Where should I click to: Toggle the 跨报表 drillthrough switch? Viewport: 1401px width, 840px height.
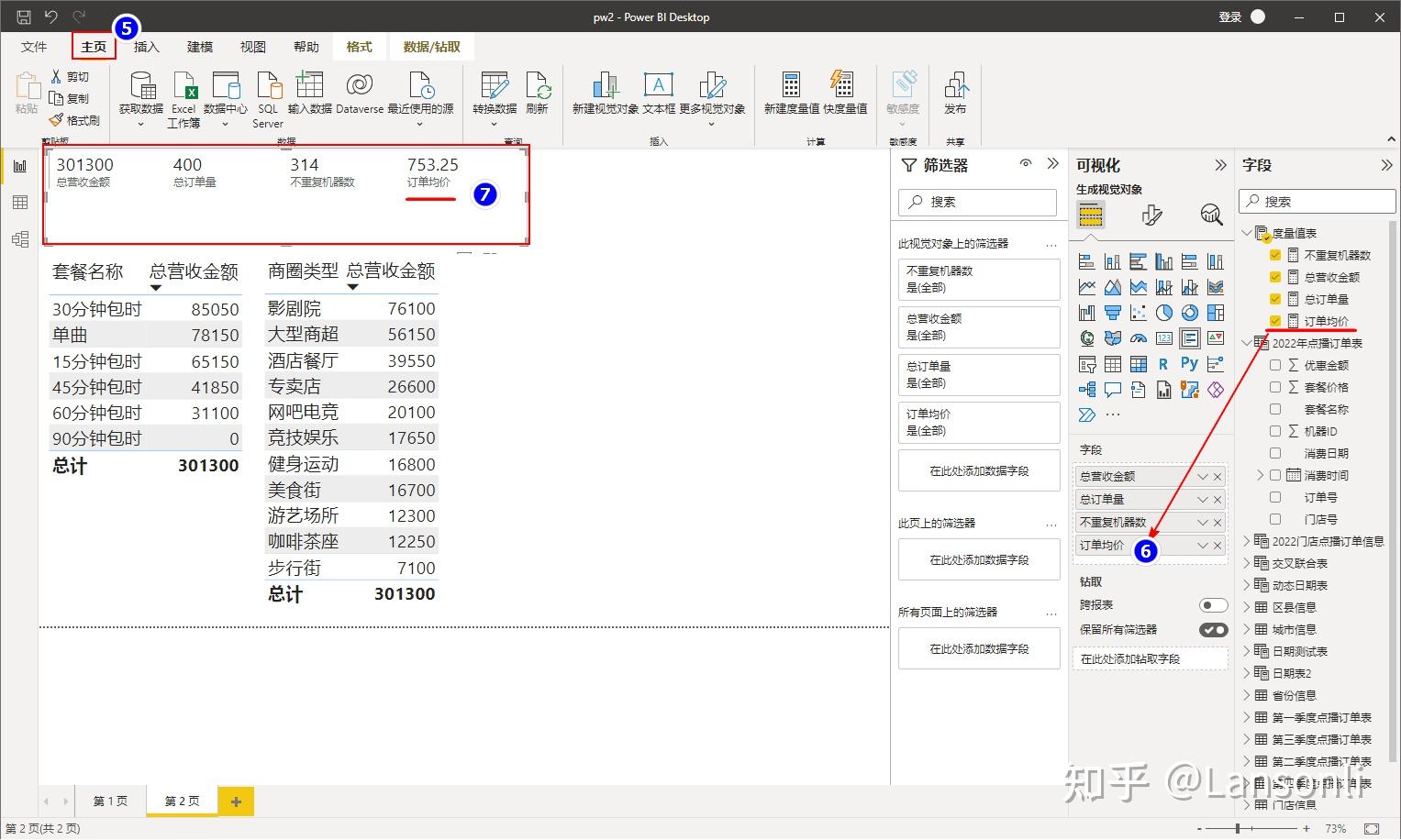(x=1213, y=604)
